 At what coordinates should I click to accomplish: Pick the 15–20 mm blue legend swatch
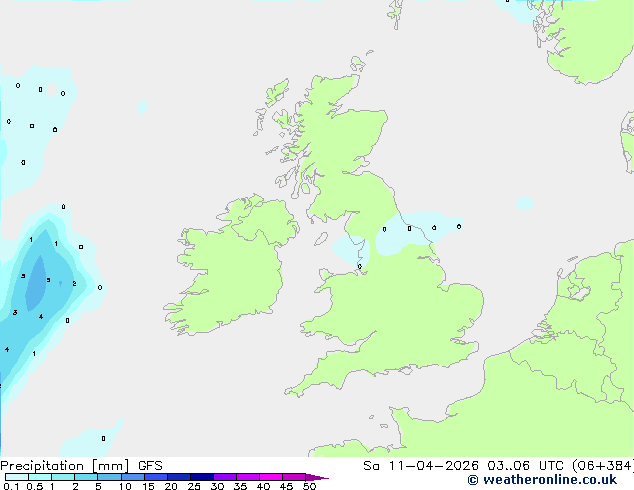coord(156,477)
